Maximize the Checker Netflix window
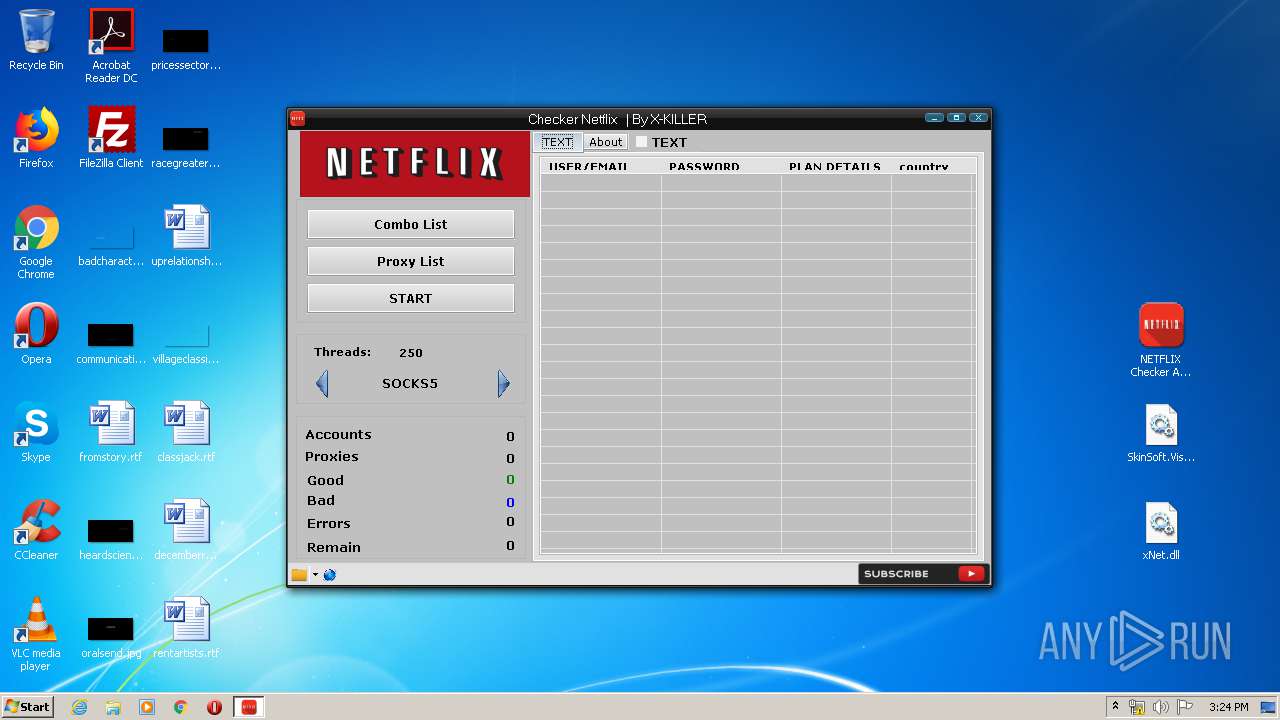Image resolution: width=1280 pixels, height=720 pixels. pos(956,118)
